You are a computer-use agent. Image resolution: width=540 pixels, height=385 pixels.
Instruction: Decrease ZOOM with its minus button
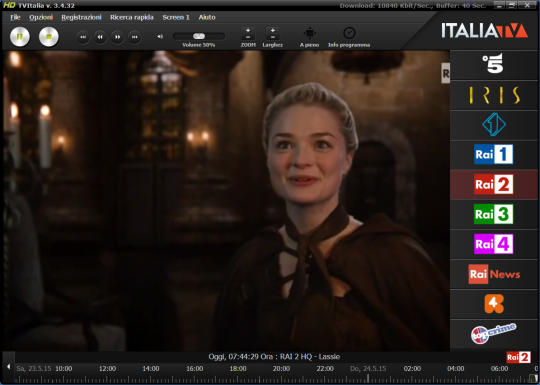pyautogui.click(x=248, y=37)
